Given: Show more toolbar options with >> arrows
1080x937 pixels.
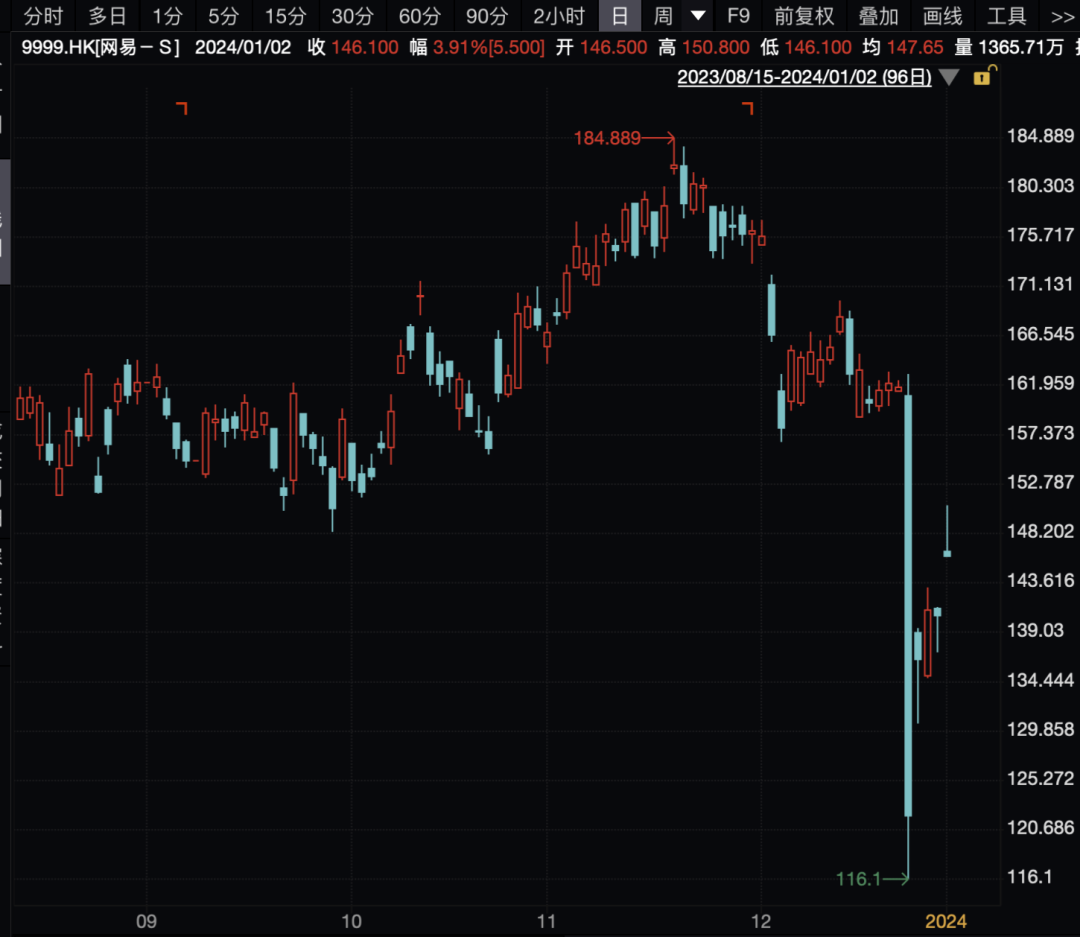Looking at the screenshot, I should (1061, 17).
